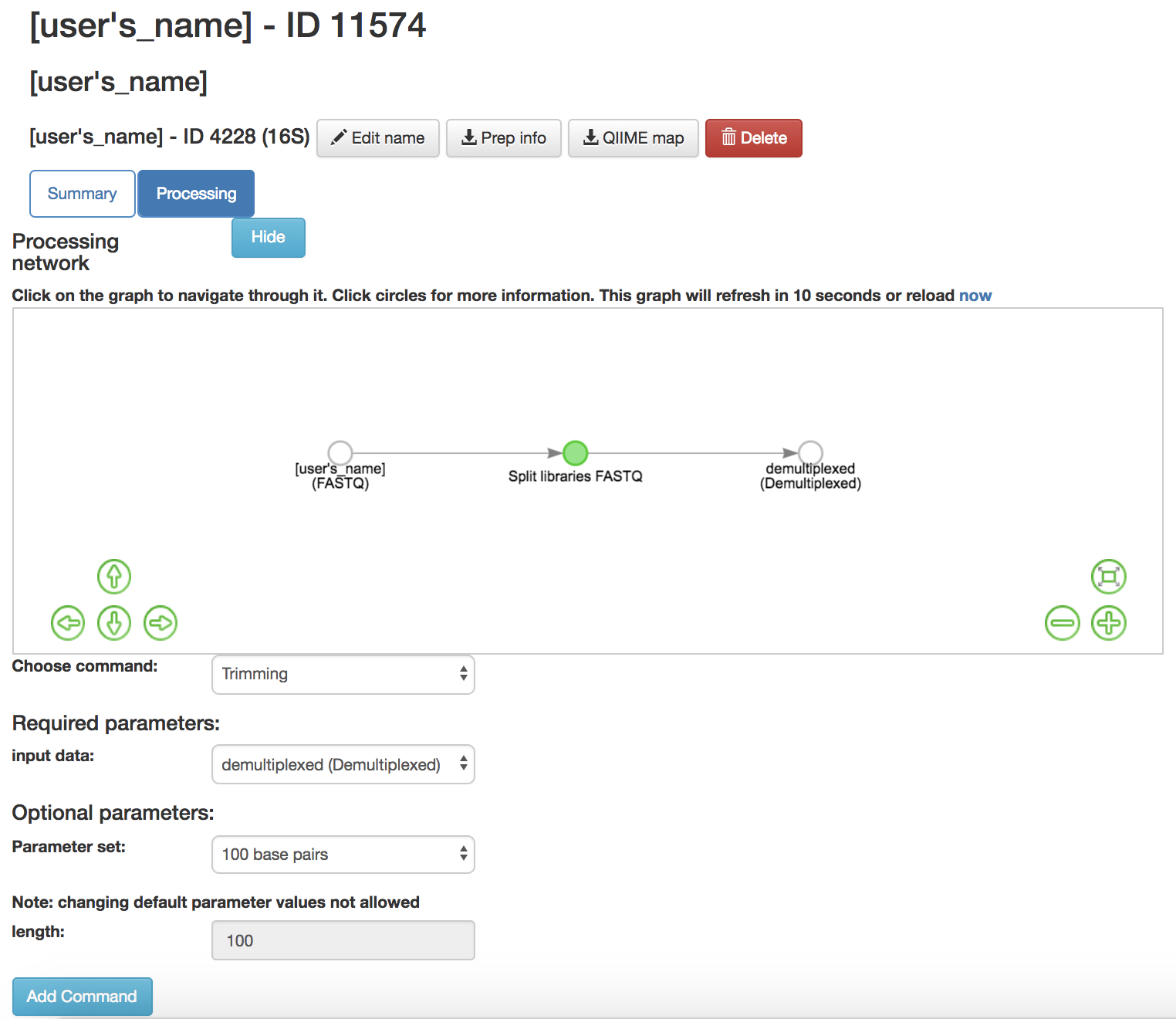Screen dimensions: 1176x1019
Task: Pan the processing network view to the left
Action: tap(67, 623)
